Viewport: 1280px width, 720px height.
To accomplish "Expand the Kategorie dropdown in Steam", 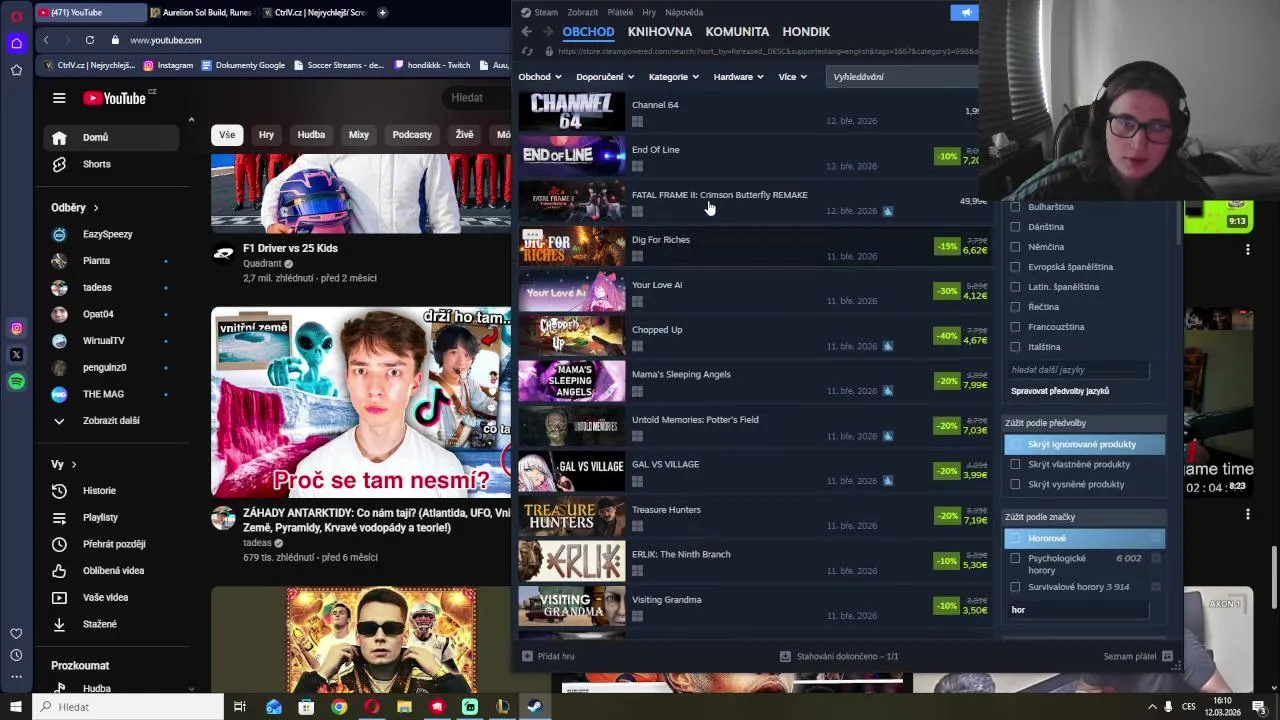I will (x=674, y=77).
